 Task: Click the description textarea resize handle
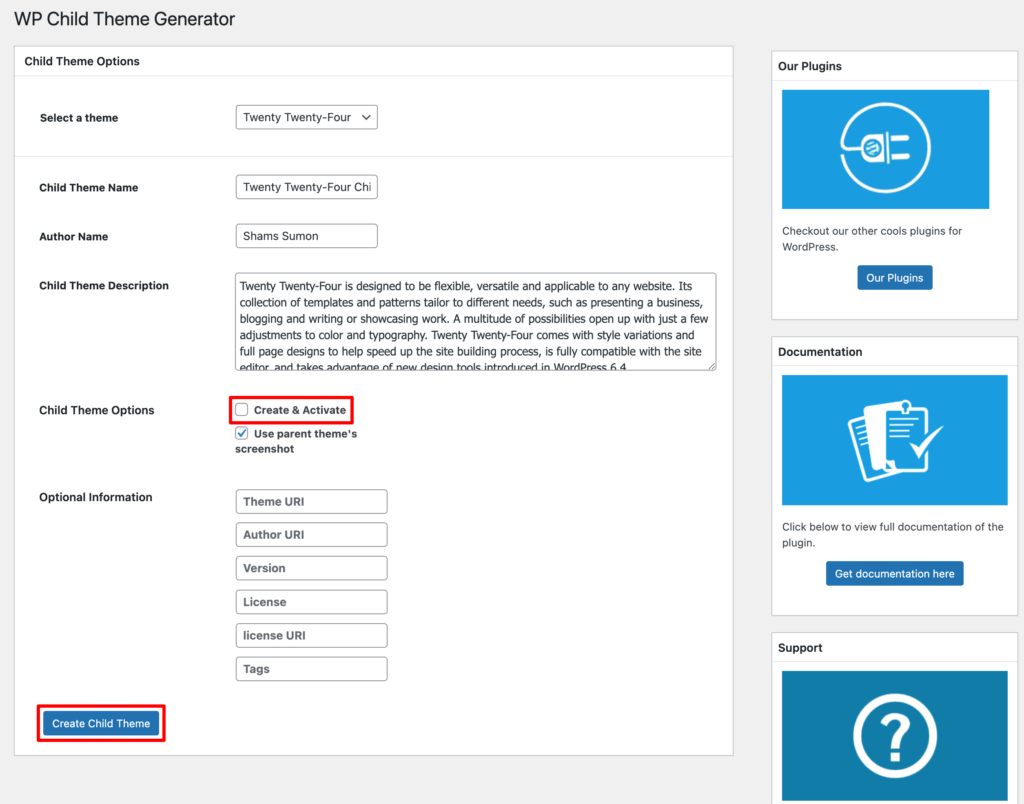(x=712, y=366)
